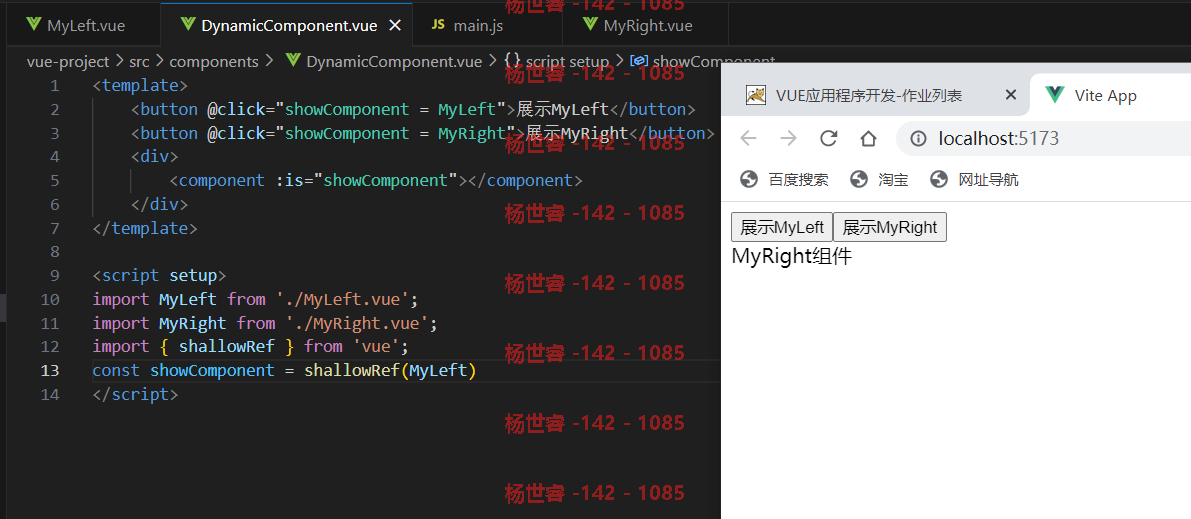
Task: Open the 百度搜索 bookmark
Action: point(784,179)
